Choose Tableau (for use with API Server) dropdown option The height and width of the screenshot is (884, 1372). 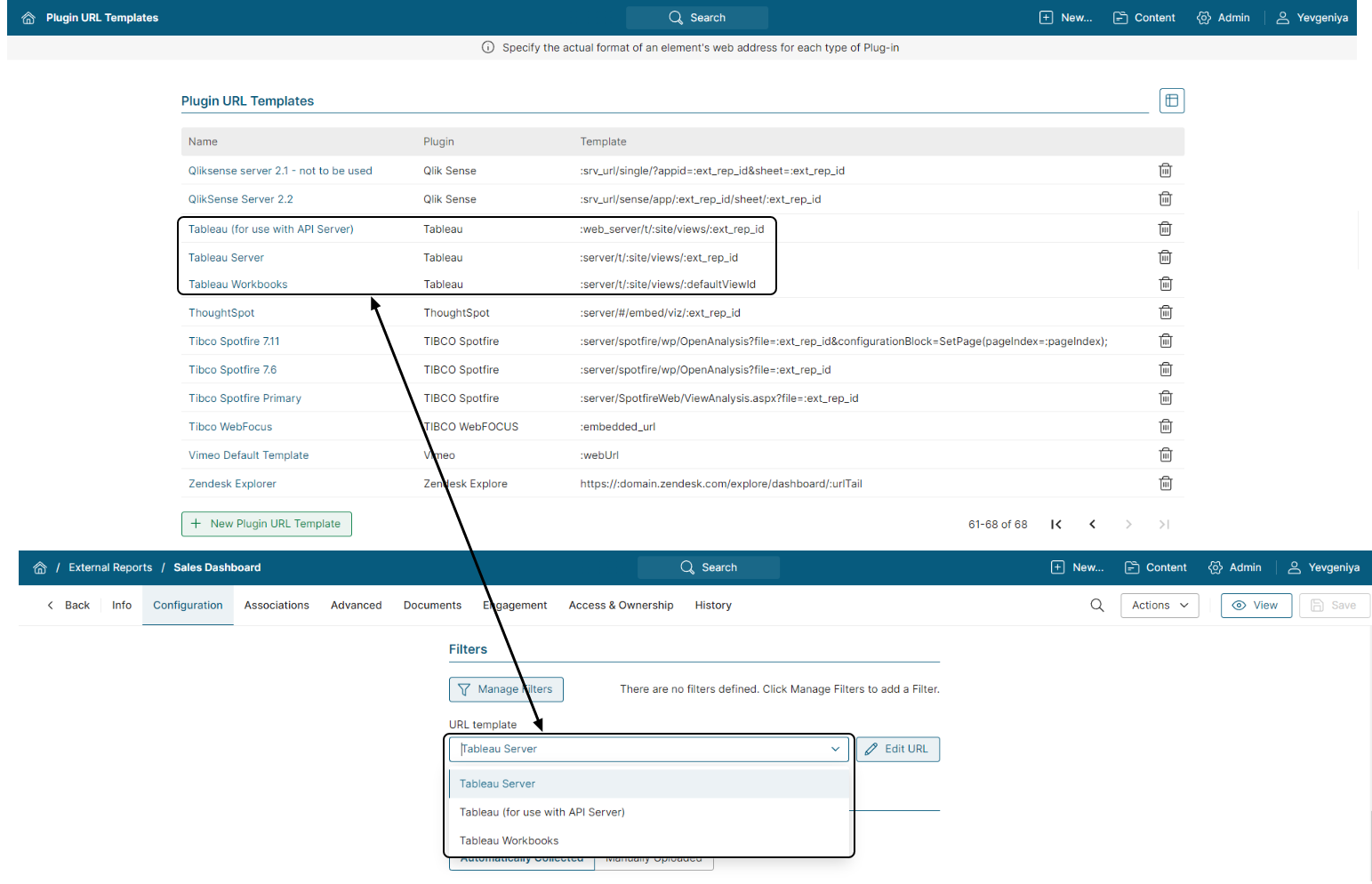click(x=649, y=812)
